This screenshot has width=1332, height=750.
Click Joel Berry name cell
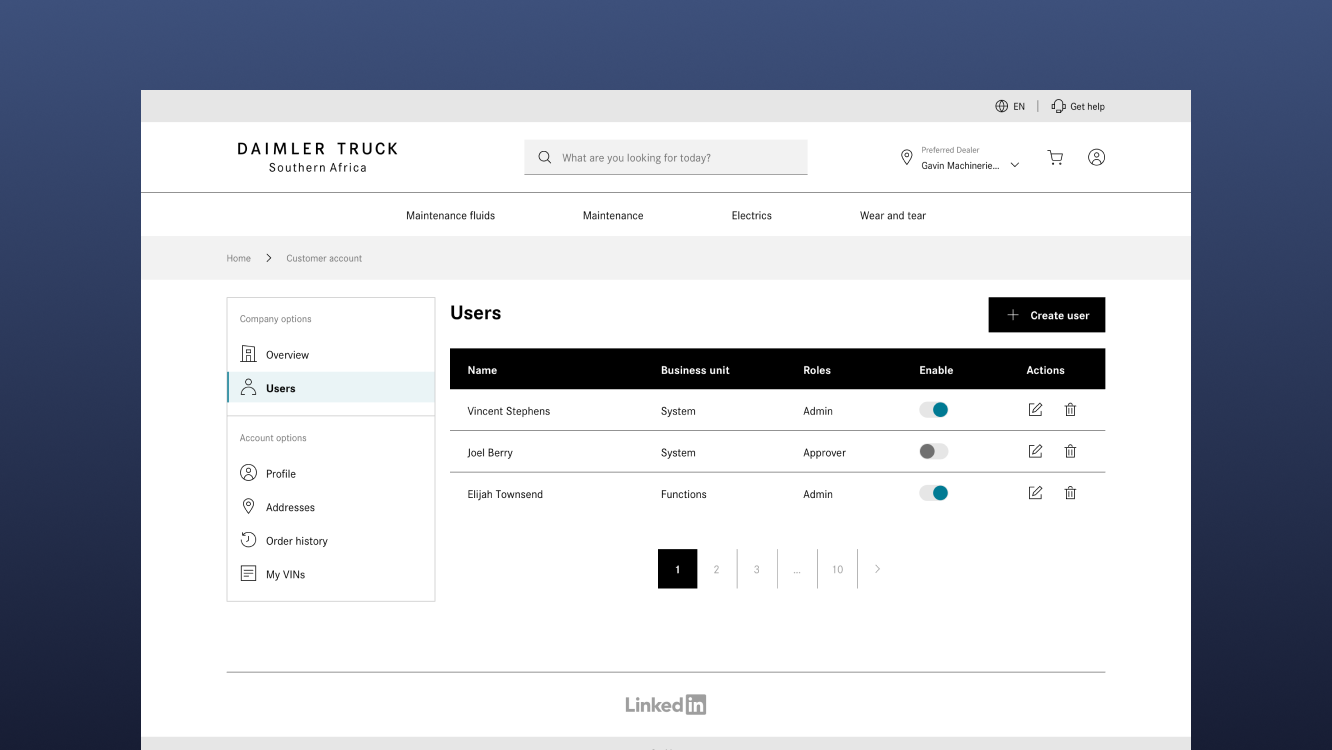490,453
